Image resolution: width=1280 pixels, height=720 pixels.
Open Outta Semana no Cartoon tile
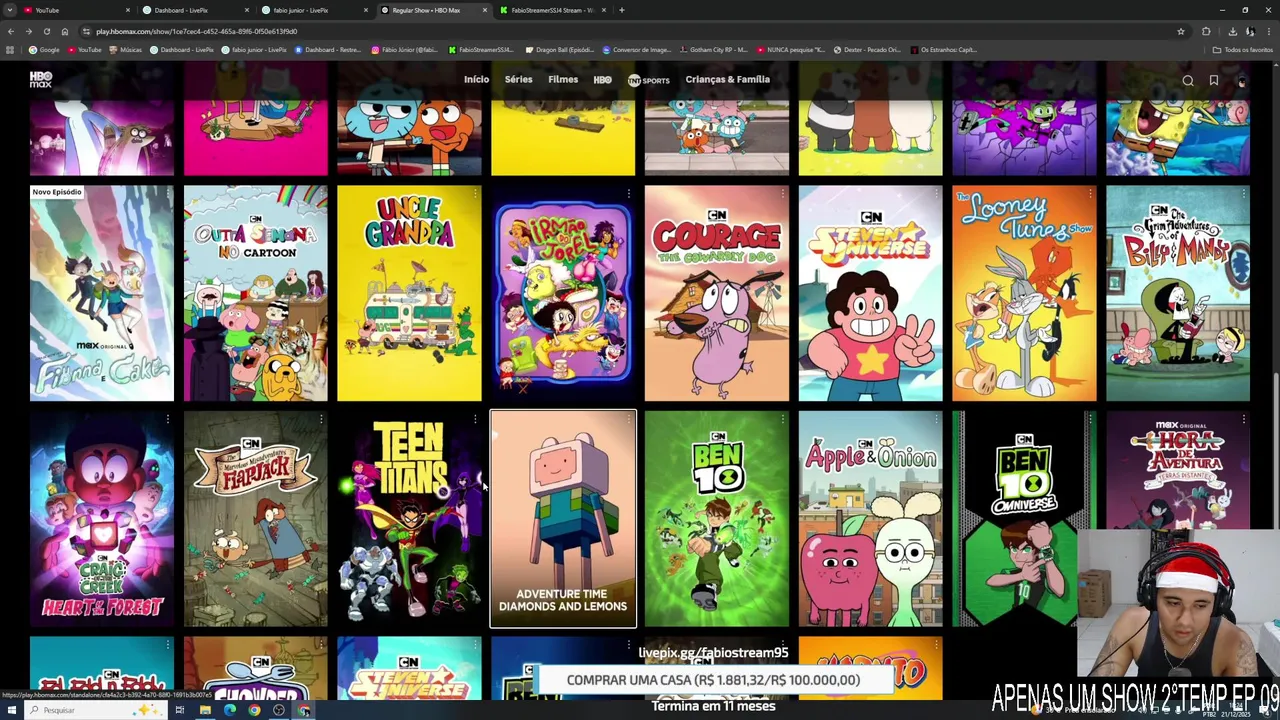click(255, 293)
